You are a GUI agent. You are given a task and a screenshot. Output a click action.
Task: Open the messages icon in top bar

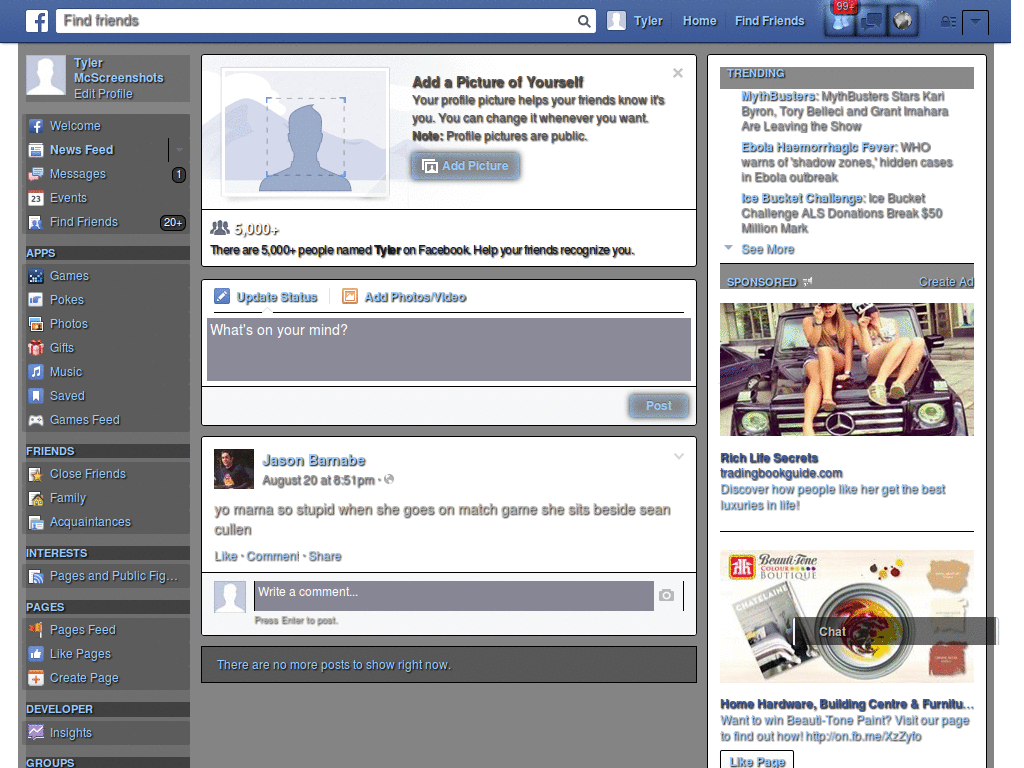(871, 22)
